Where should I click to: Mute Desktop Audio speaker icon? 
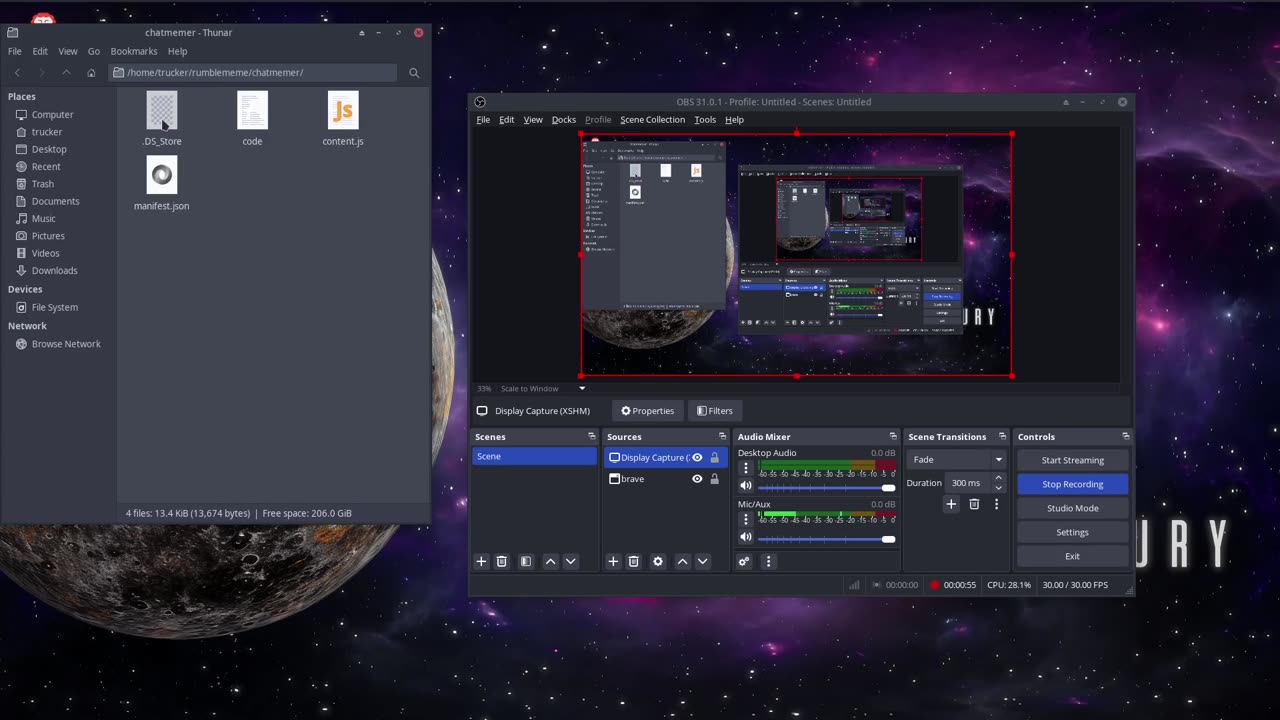pos(745,486)
